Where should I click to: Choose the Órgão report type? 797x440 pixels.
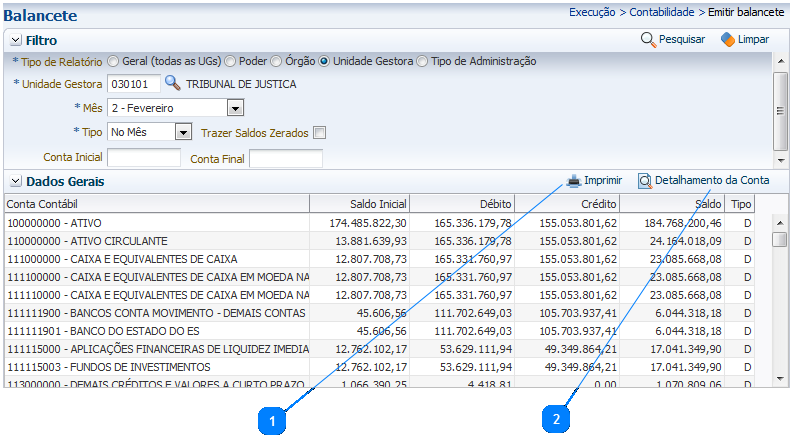[x=278, y=61]
